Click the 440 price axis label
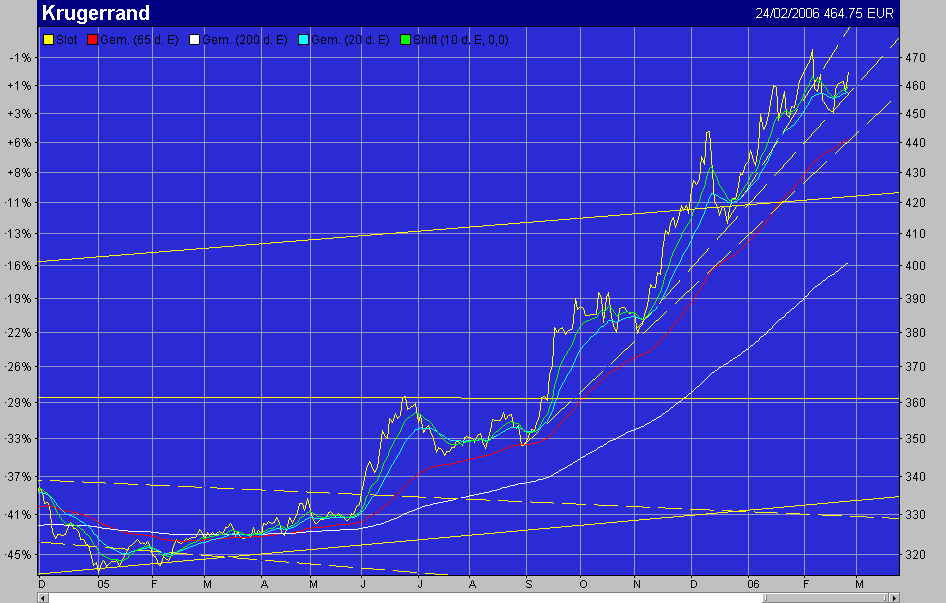 (915, 143)
